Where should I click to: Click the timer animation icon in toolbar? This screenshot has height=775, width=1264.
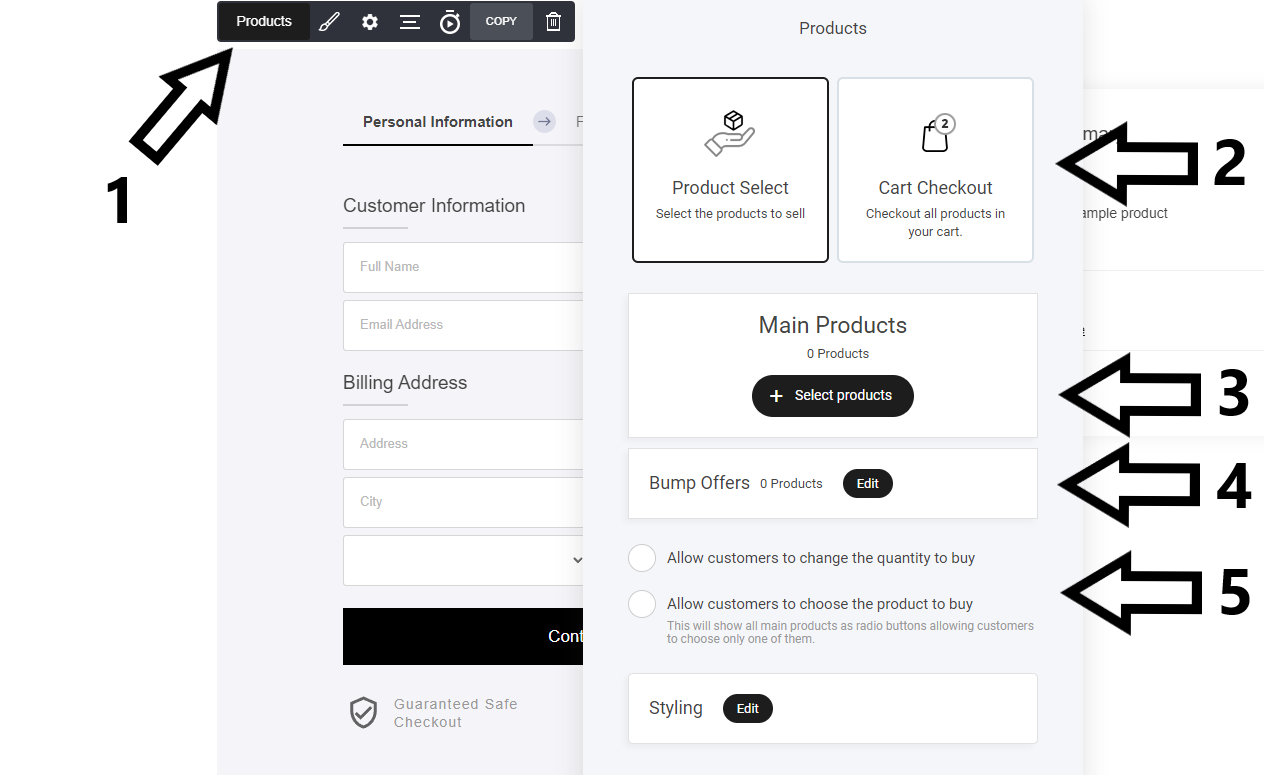coord(450,22)
